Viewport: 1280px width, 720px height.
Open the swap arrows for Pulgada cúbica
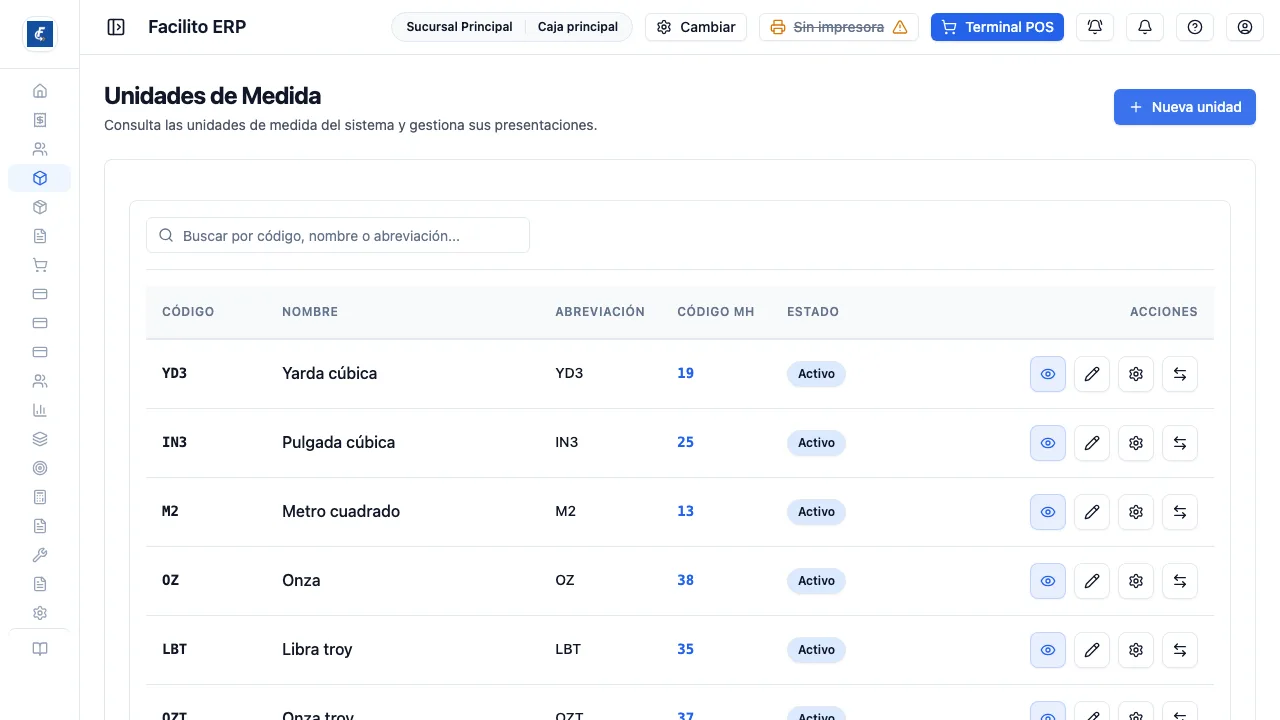(1180, 443)
